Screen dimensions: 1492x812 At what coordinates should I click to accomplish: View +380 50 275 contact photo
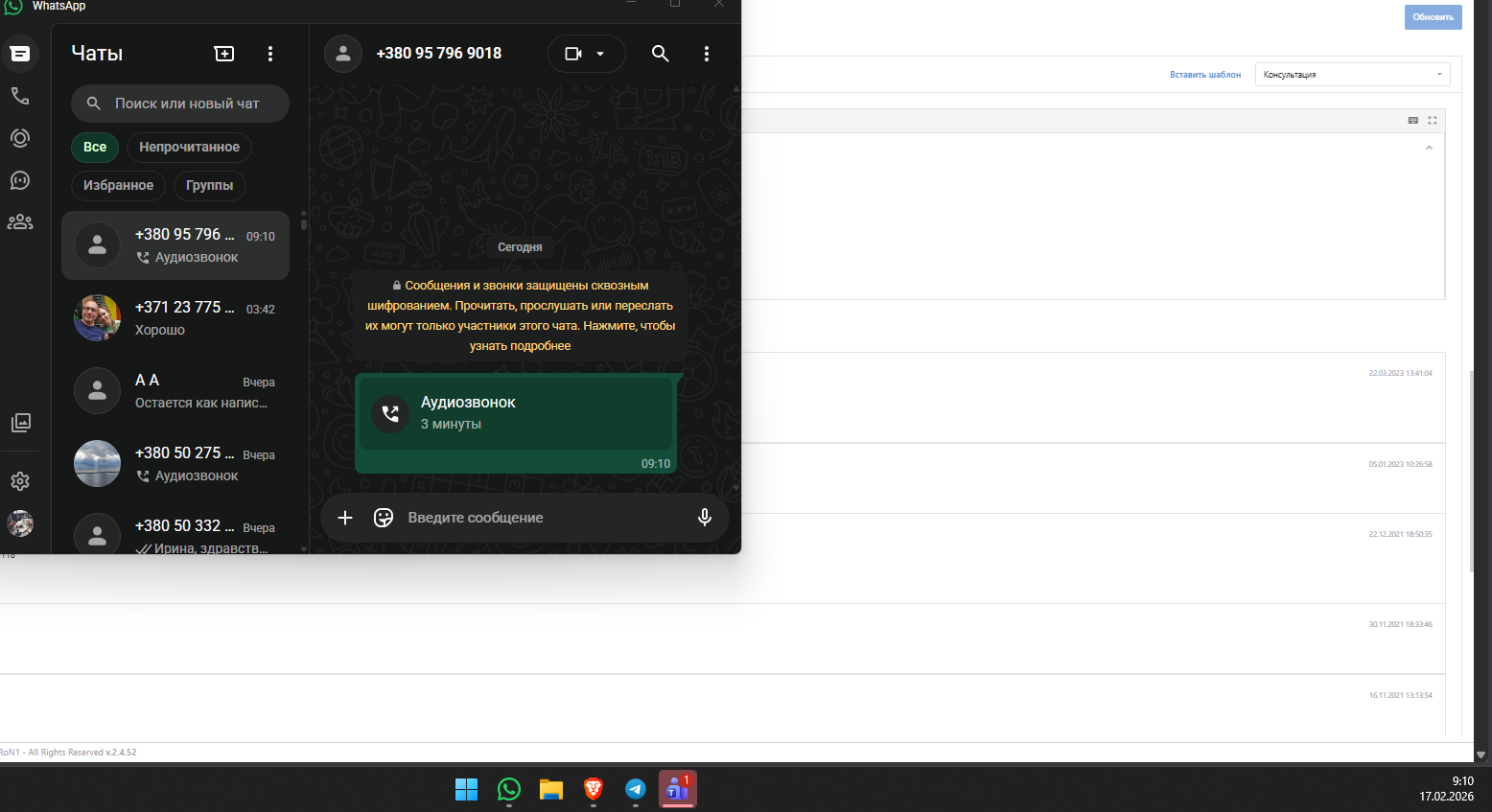[x=98, y=464]
